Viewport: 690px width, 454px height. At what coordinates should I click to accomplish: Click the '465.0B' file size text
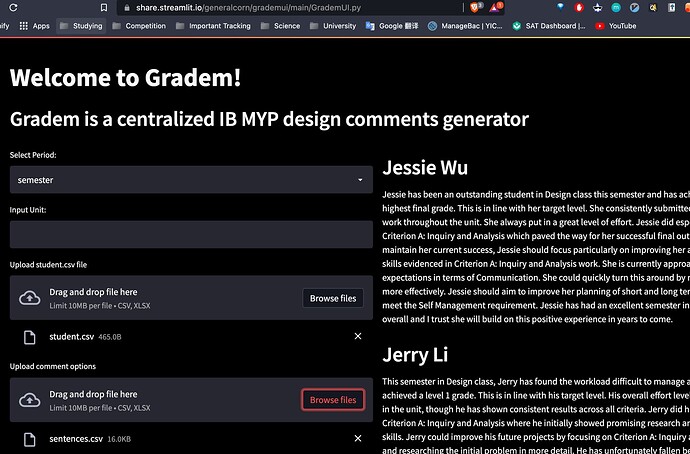click(110, 337)
